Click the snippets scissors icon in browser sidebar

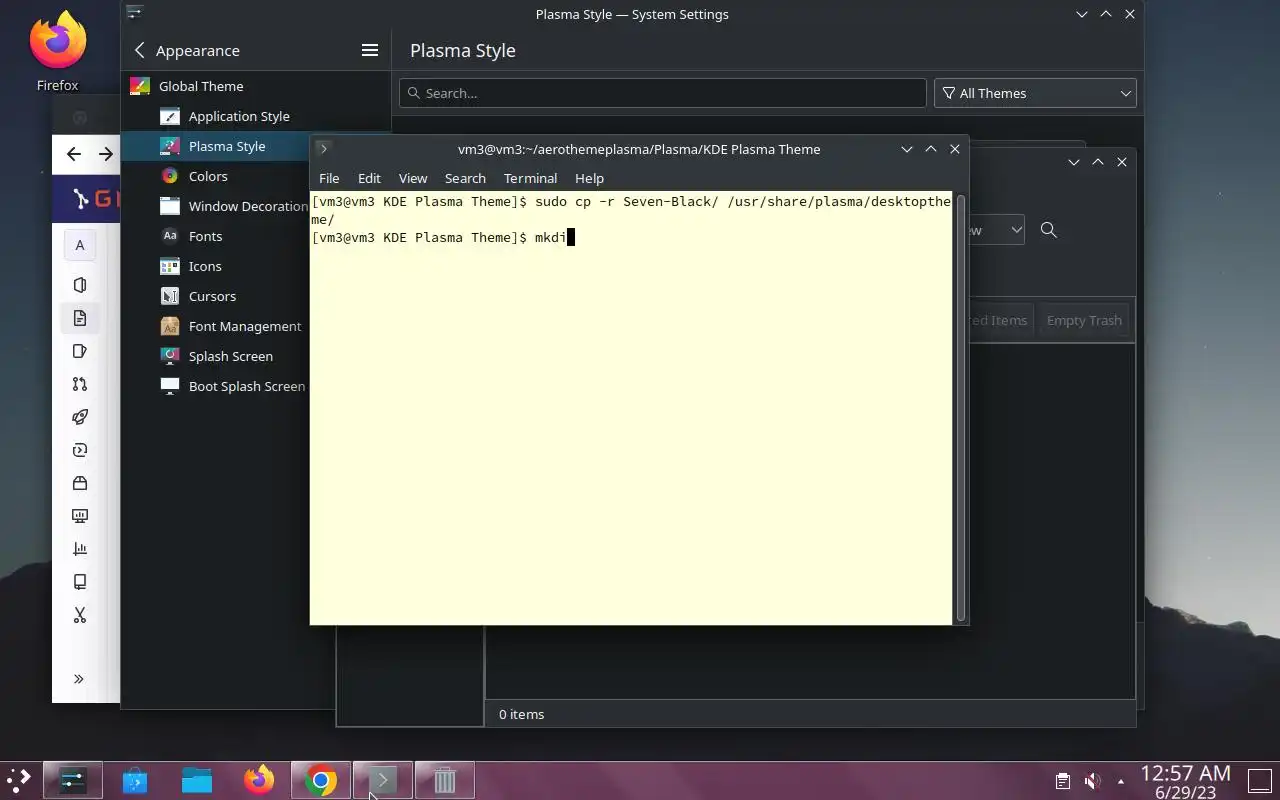(80, 615)
